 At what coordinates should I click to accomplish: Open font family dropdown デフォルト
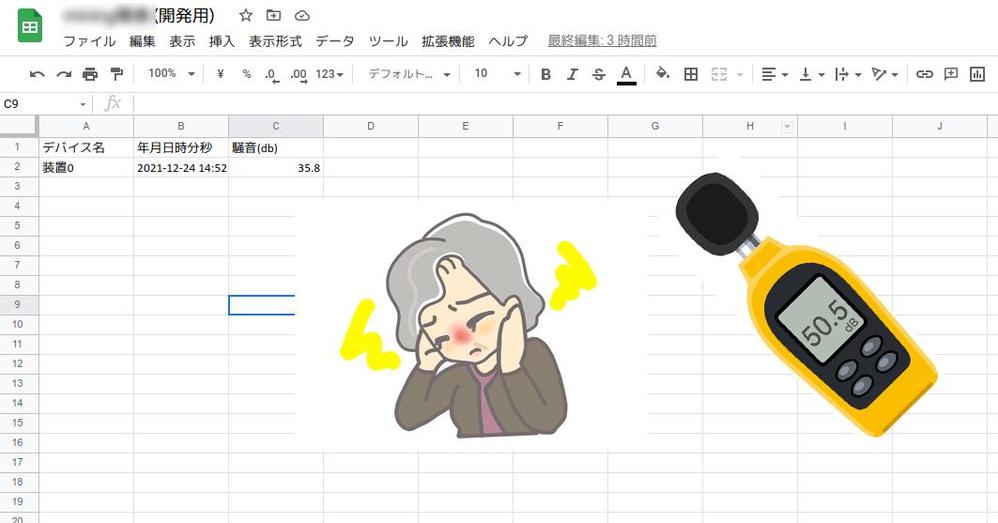[409, 74]
